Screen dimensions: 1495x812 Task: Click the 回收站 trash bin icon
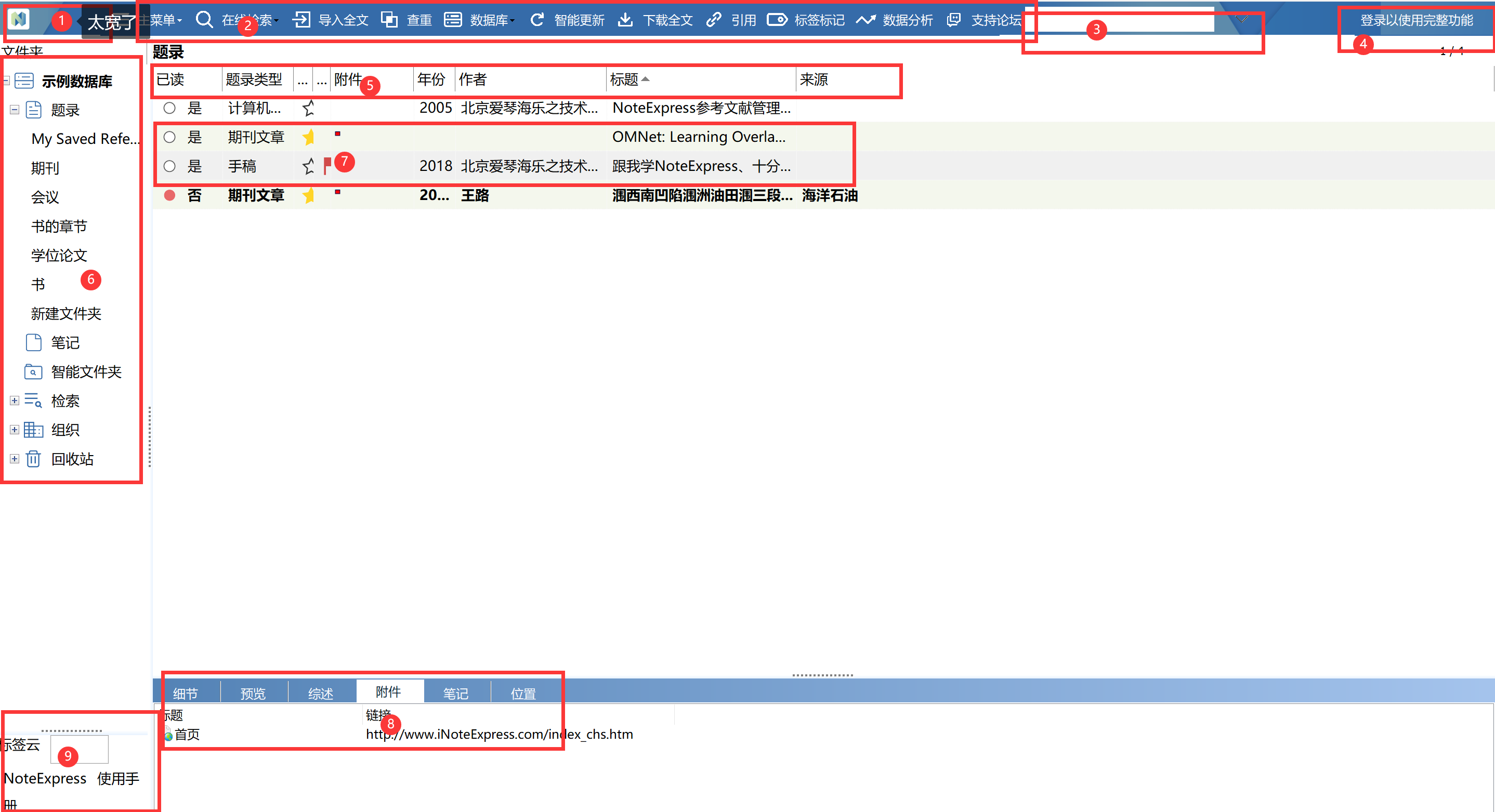pos(34,458)
